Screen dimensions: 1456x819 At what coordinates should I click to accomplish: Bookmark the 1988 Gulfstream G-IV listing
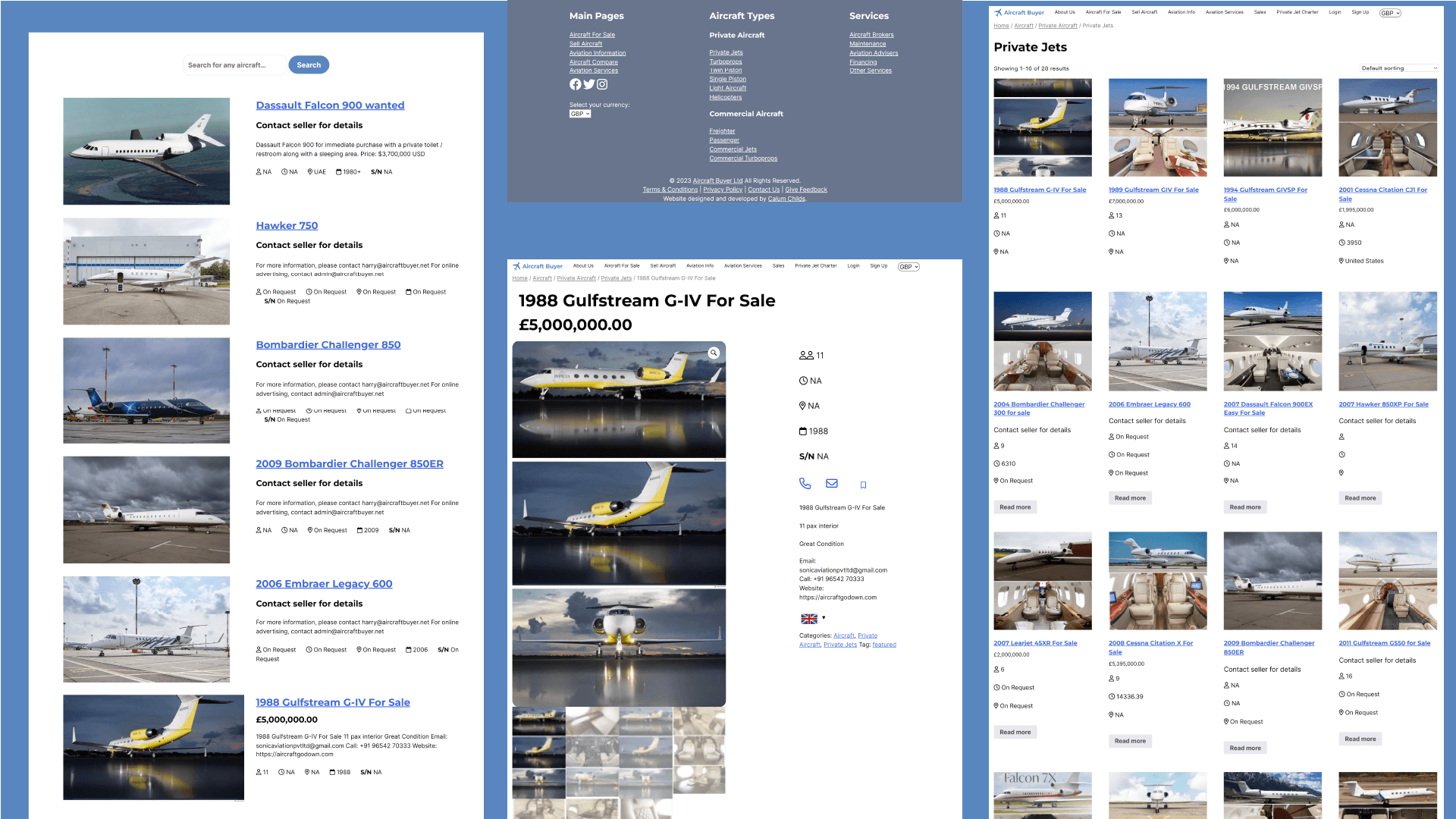pyautogui.click(x=863, y=485)
